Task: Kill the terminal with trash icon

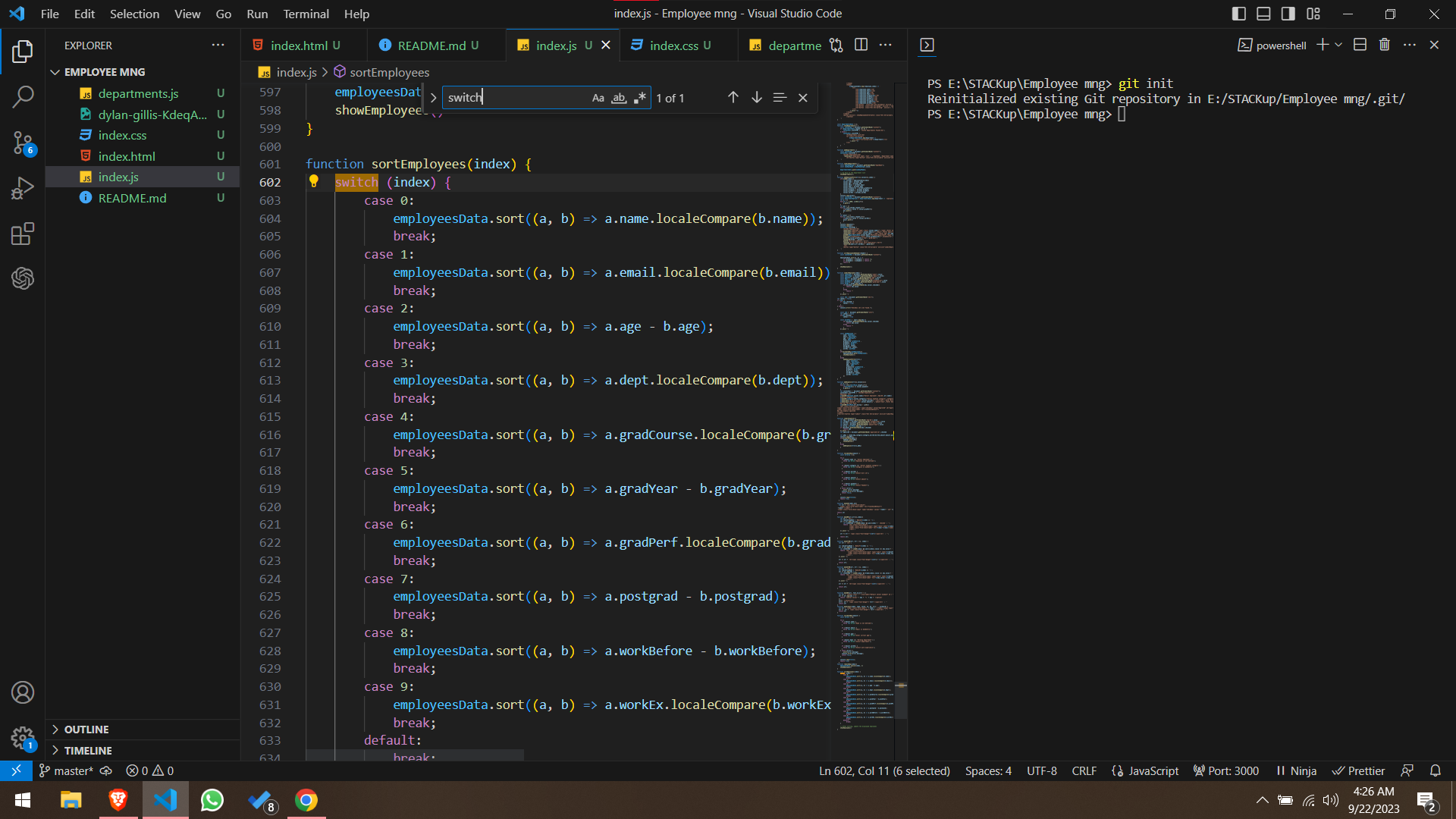Action: click(x=1385, y=45)
